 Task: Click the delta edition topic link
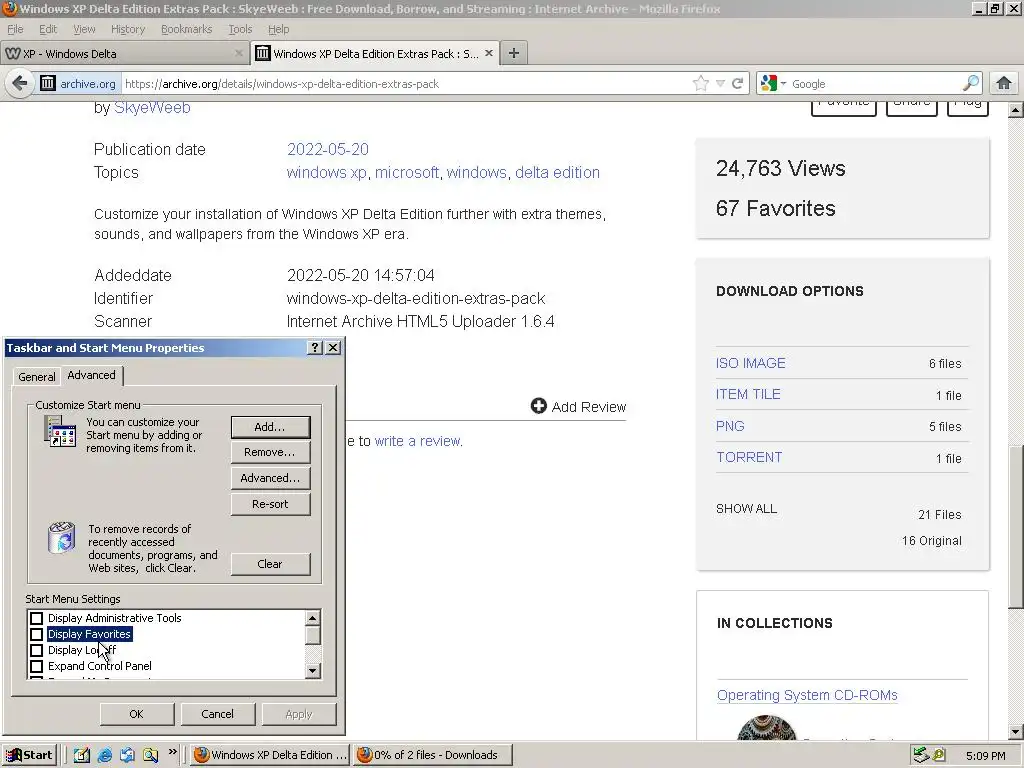tap(557, 172)
